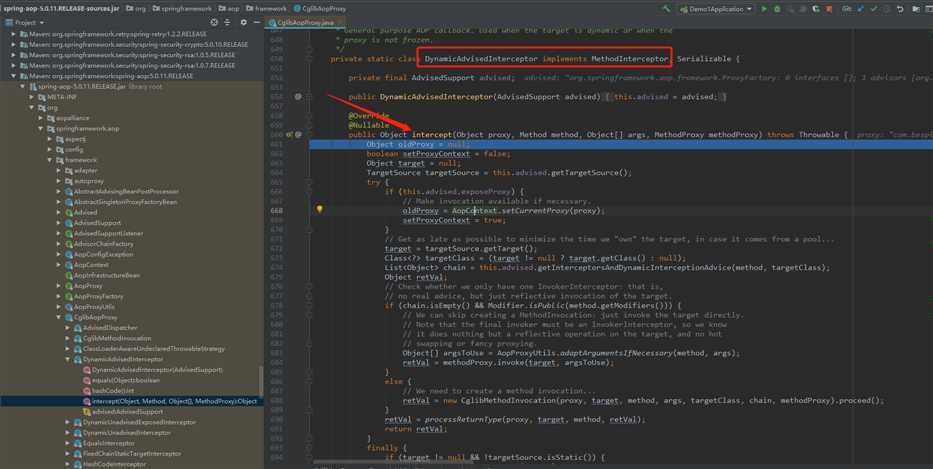Click the Git commit green checkmark
Image resolution: width=933 pixels, height=469 pixels.
coord(873,9)
